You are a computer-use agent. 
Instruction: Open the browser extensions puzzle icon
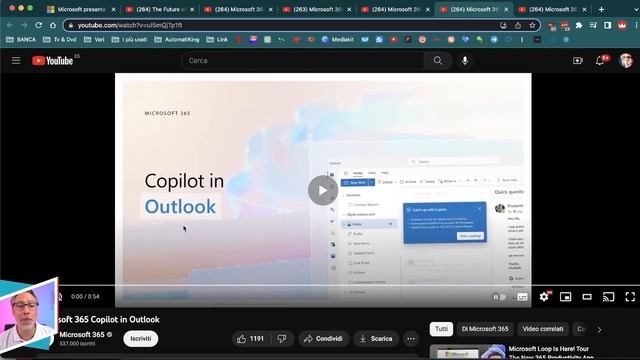click(x=579, y=25)
